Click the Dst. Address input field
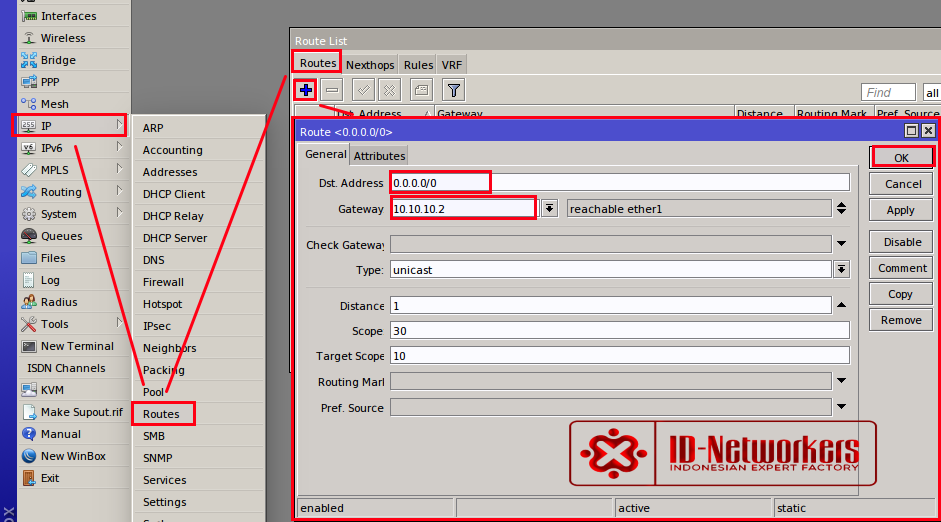This screenshot has width=941, height=522. (620, 182)
